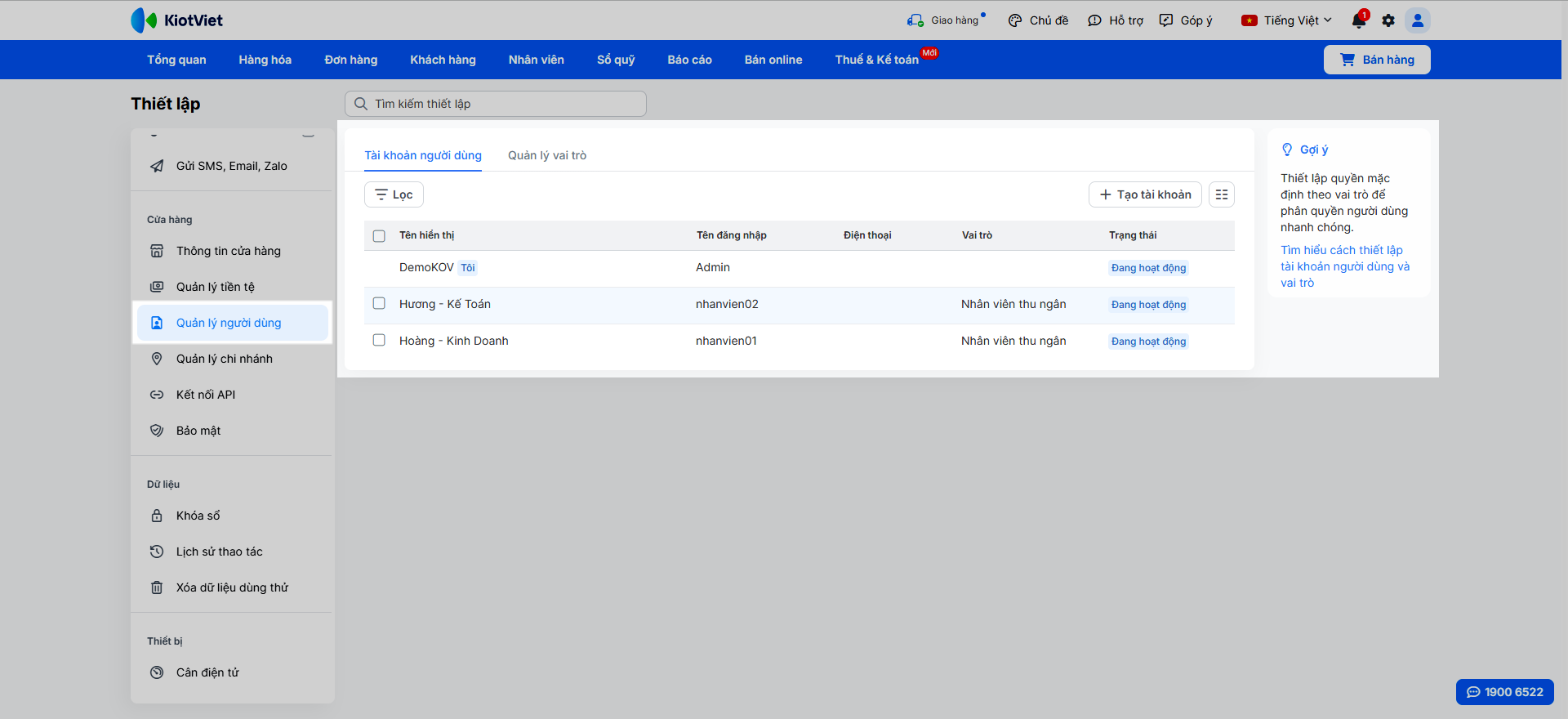Screen dimensions: 1568x719
Task: Click Hương - Kế Toán display name
Action: pyautogui.click(x=445, y=304)
